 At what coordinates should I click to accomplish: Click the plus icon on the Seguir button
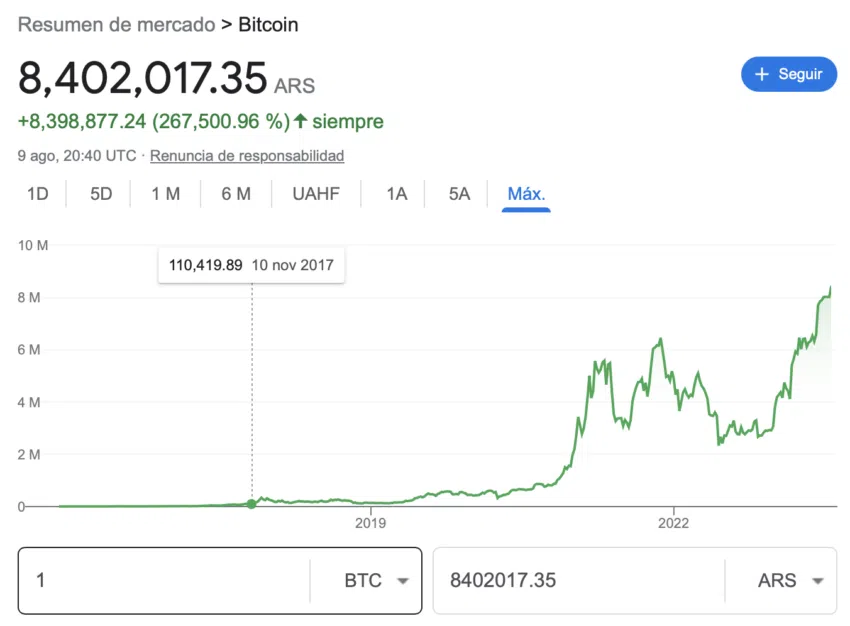(x=761, y=74)
